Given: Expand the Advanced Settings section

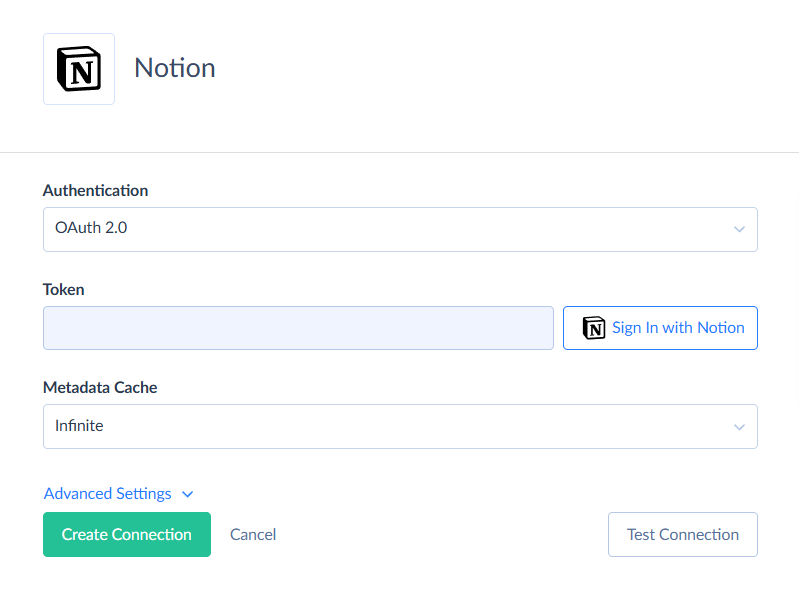Looking at the screenshot, I should (108, 494).
